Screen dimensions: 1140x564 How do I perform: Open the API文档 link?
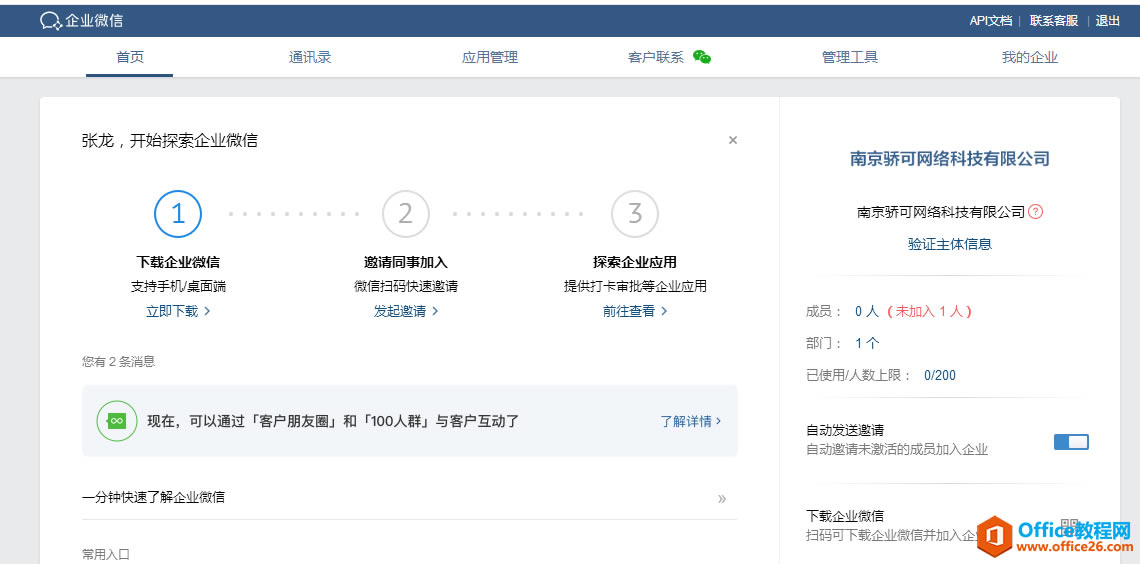click(990, 20)
